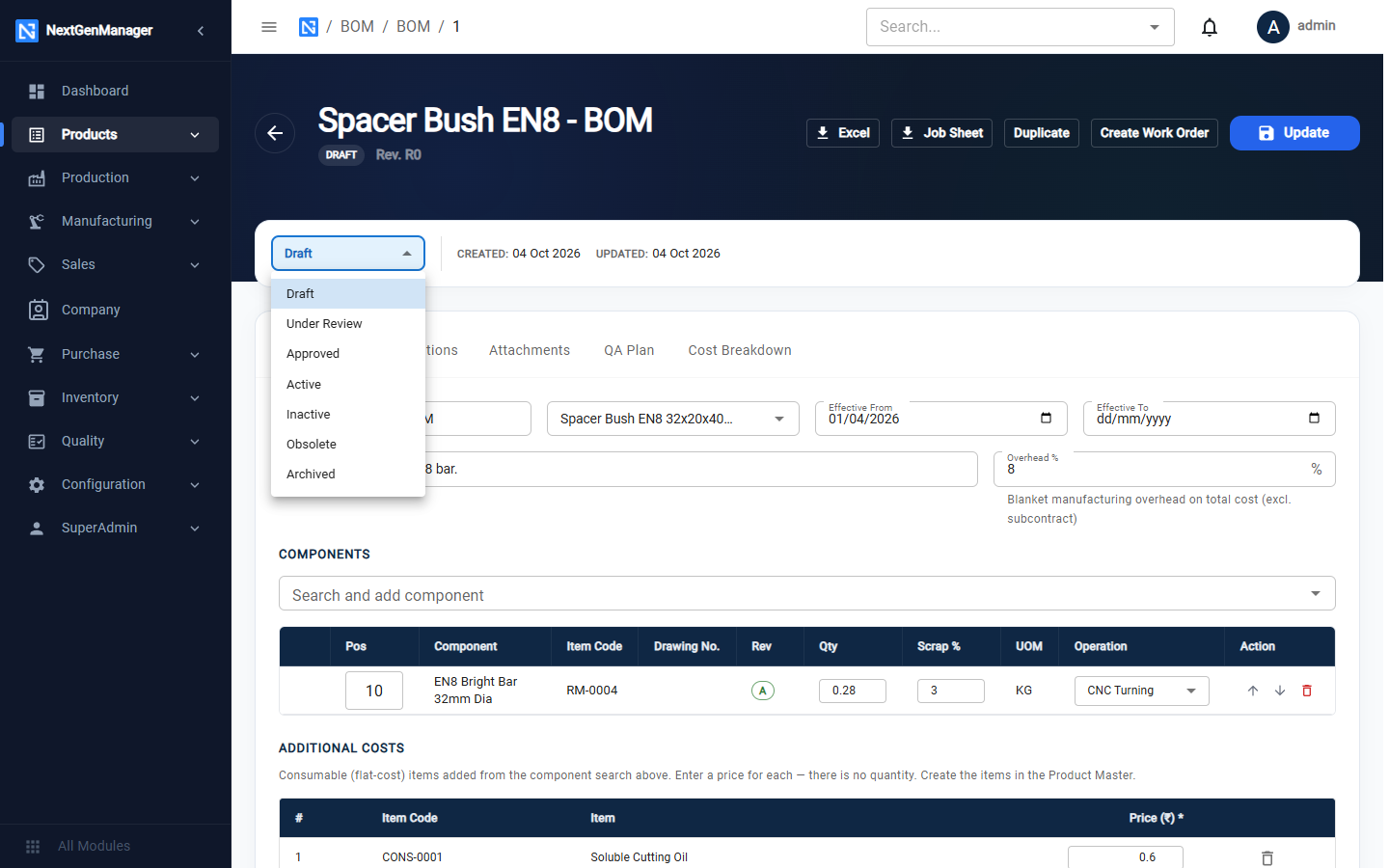1389x868 pixels.
Task: Collapse the sidebar with the chevron icon
Action: click(201, 31)
